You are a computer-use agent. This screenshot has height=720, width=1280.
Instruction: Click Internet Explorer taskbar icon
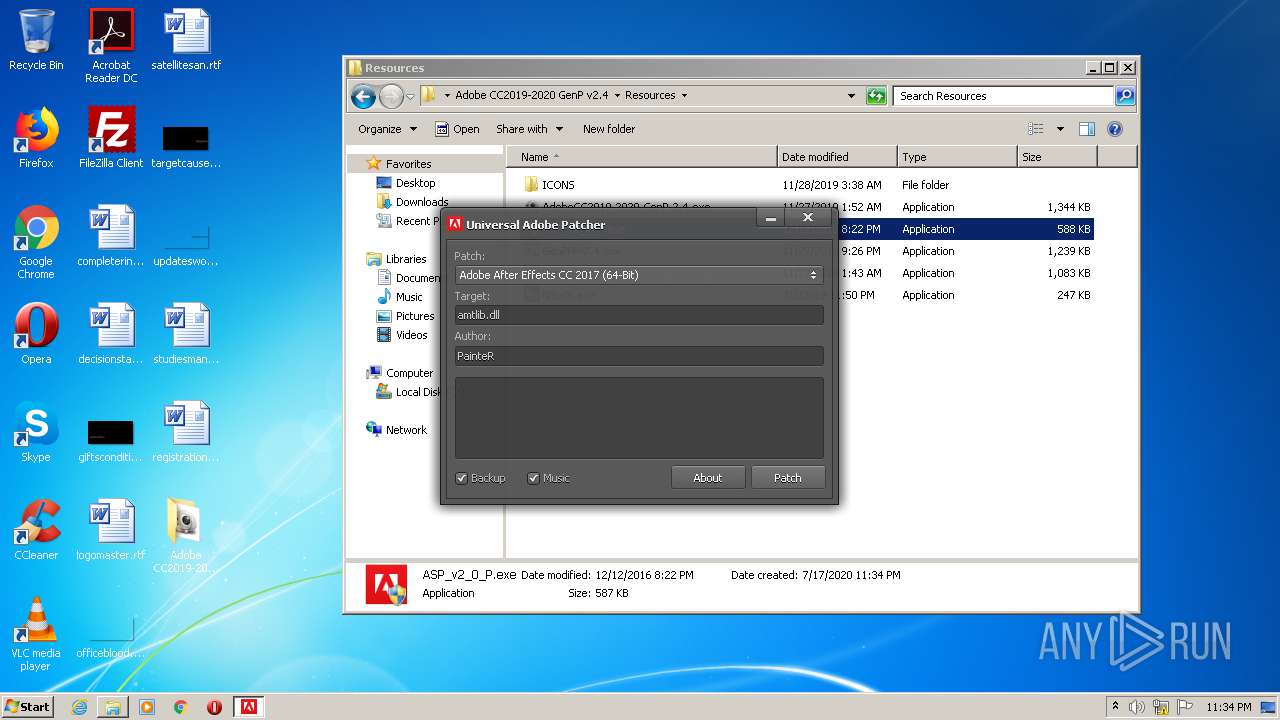click(x=79, y=707)
